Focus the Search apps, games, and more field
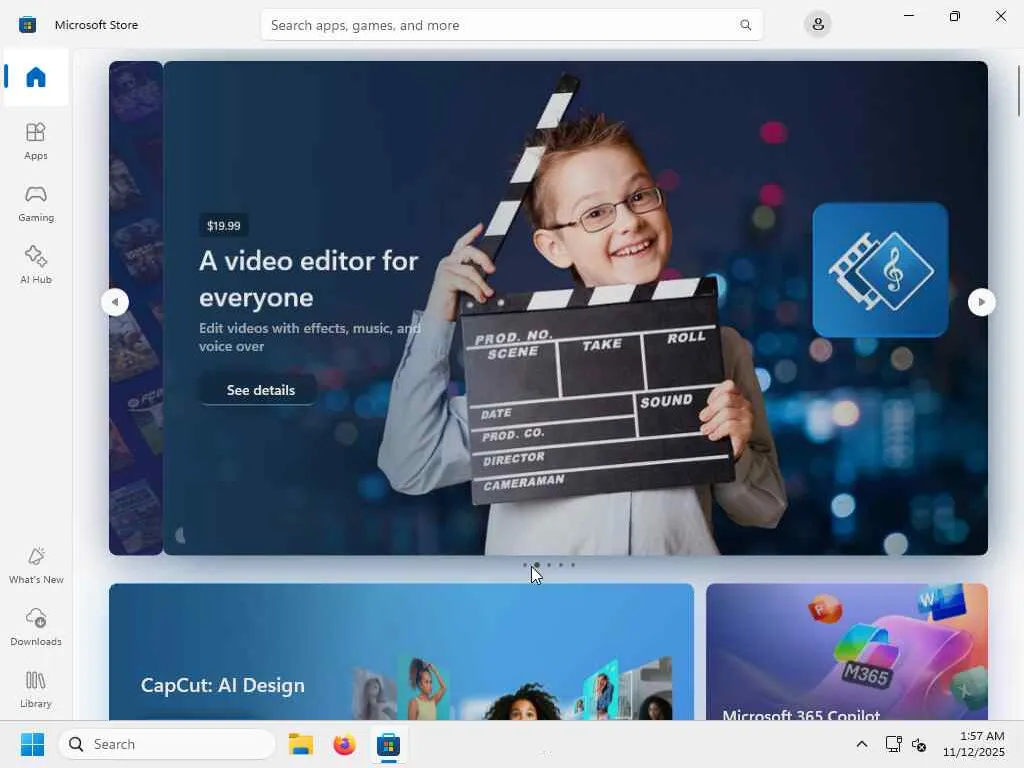This screenshot has height=768, width=1024. pos(511,25)
